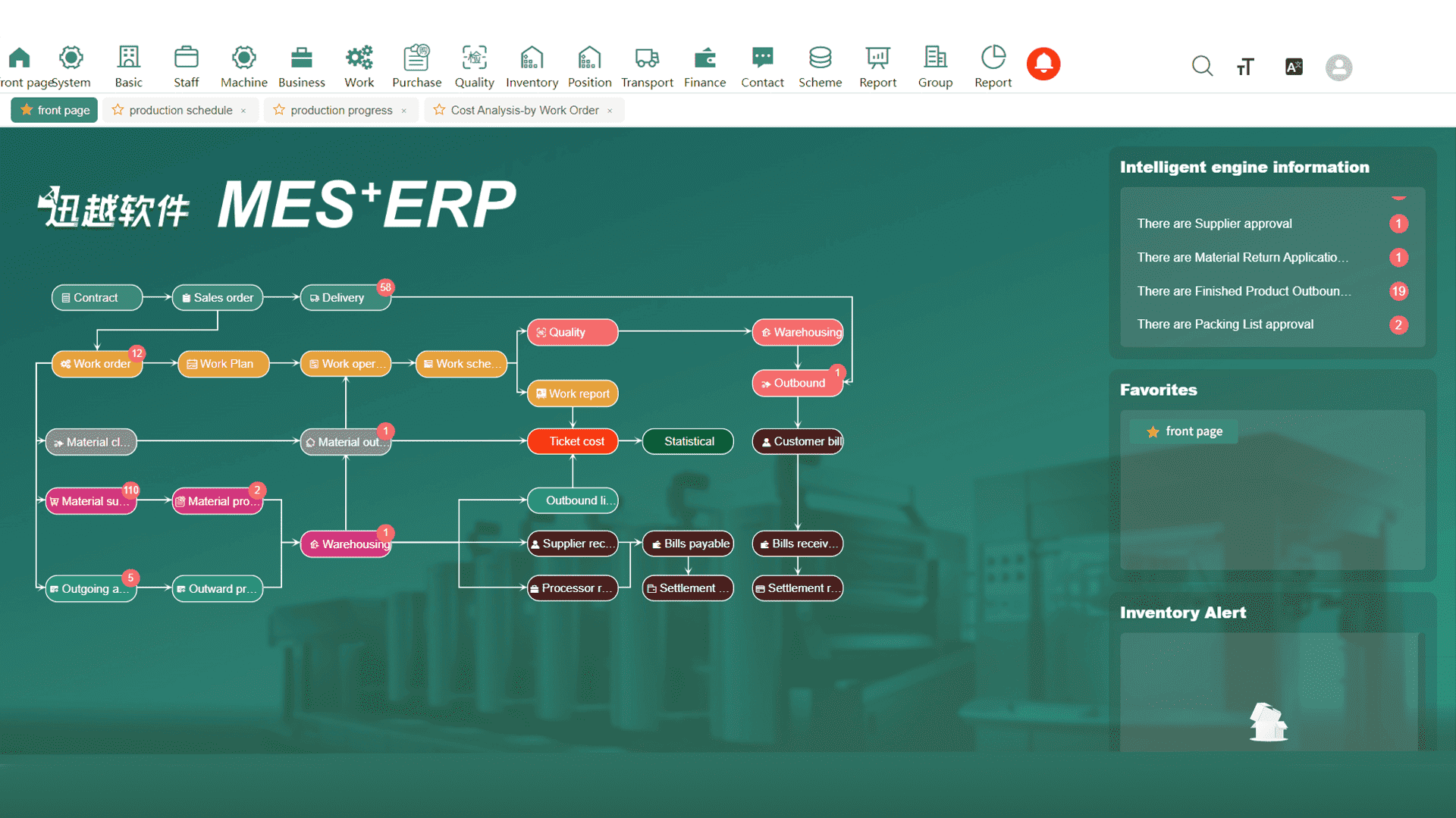Open the Machine module icon
Image resolution: width=1456 pixels, height=818 pixels.
[243, 58]
